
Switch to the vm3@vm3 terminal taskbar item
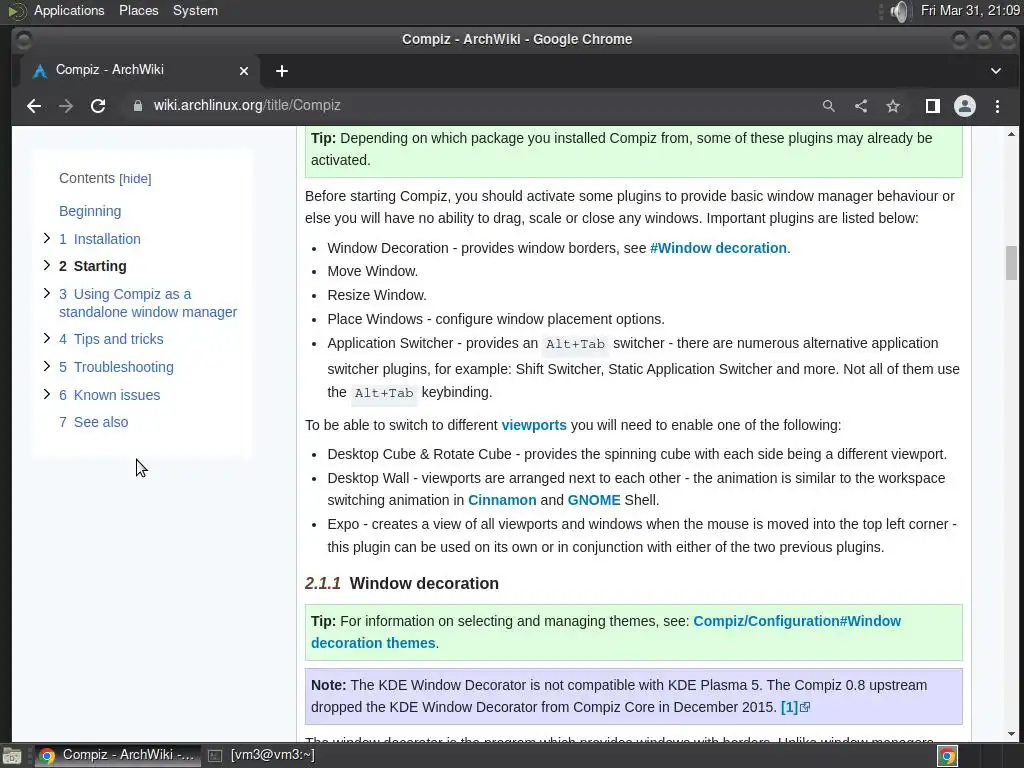pyautogui.click(x=262, y=755)
